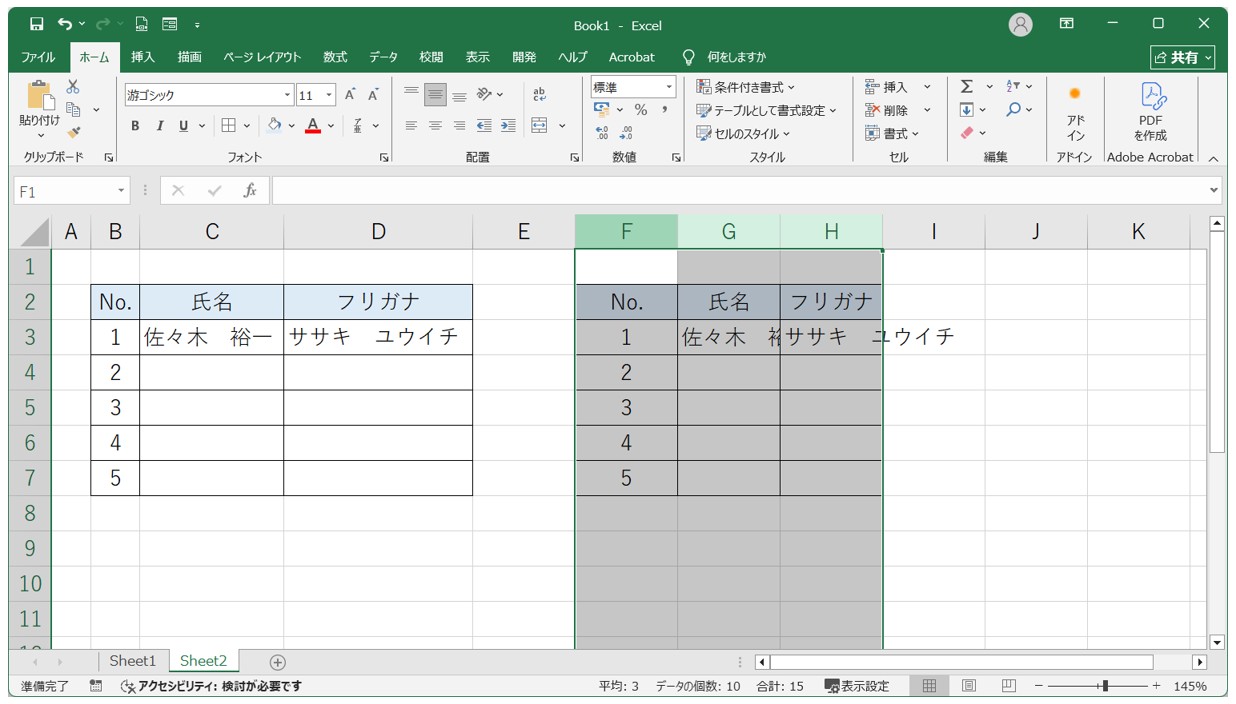Add a new sheet with plus button

click(278, 662)
